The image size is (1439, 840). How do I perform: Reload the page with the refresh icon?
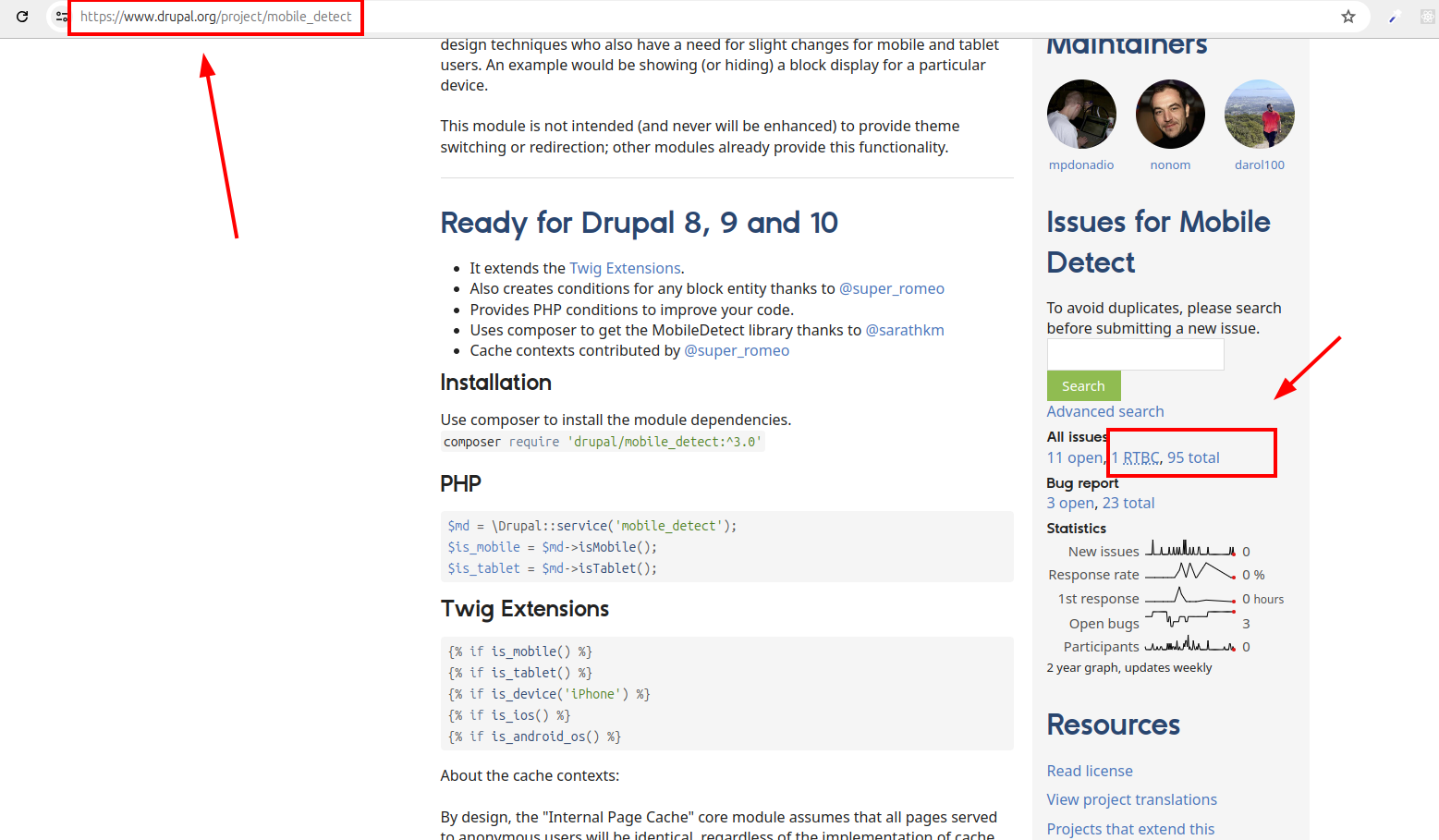[22, 17]
